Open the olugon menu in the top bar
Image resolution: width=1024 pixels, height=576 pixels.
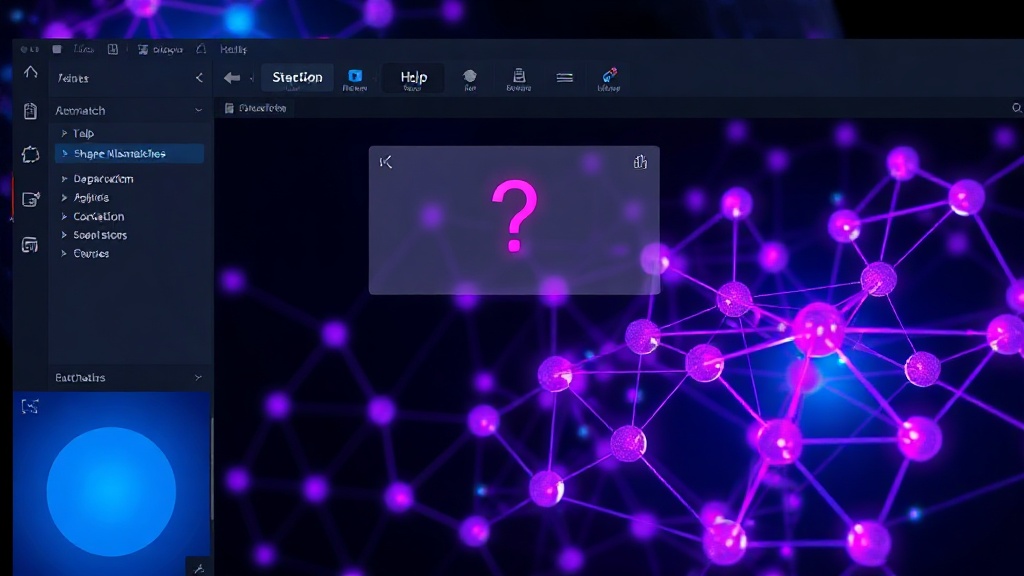tap(168, 50)
